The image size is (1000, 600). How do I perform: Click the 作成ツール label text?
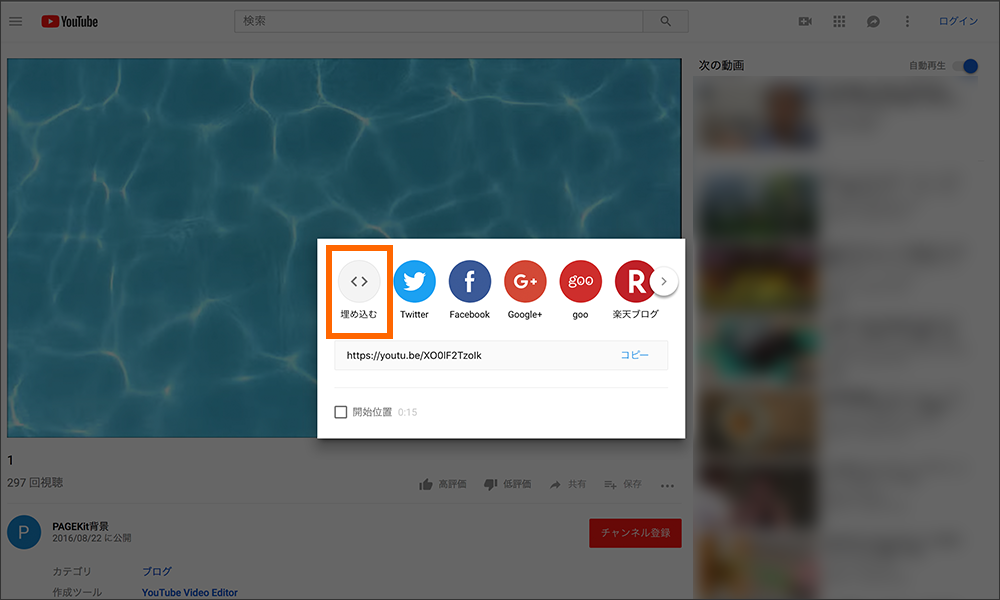77,592
